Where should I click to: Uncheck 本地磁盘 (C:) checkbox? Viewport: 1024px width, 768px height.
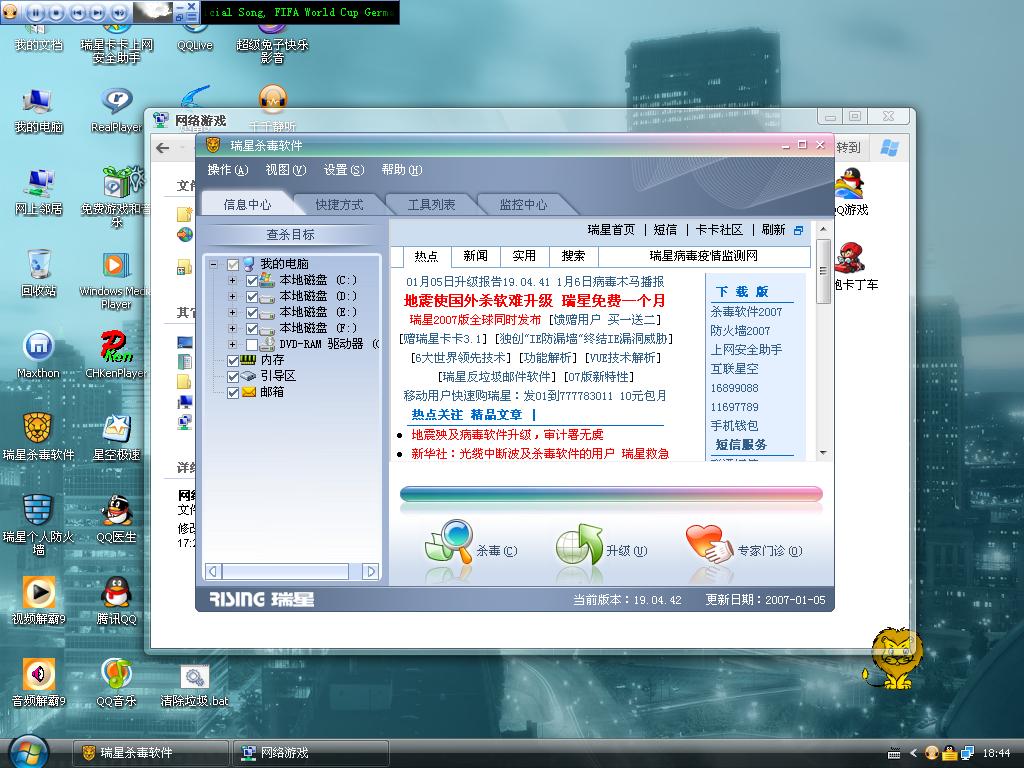click(252, 280)
